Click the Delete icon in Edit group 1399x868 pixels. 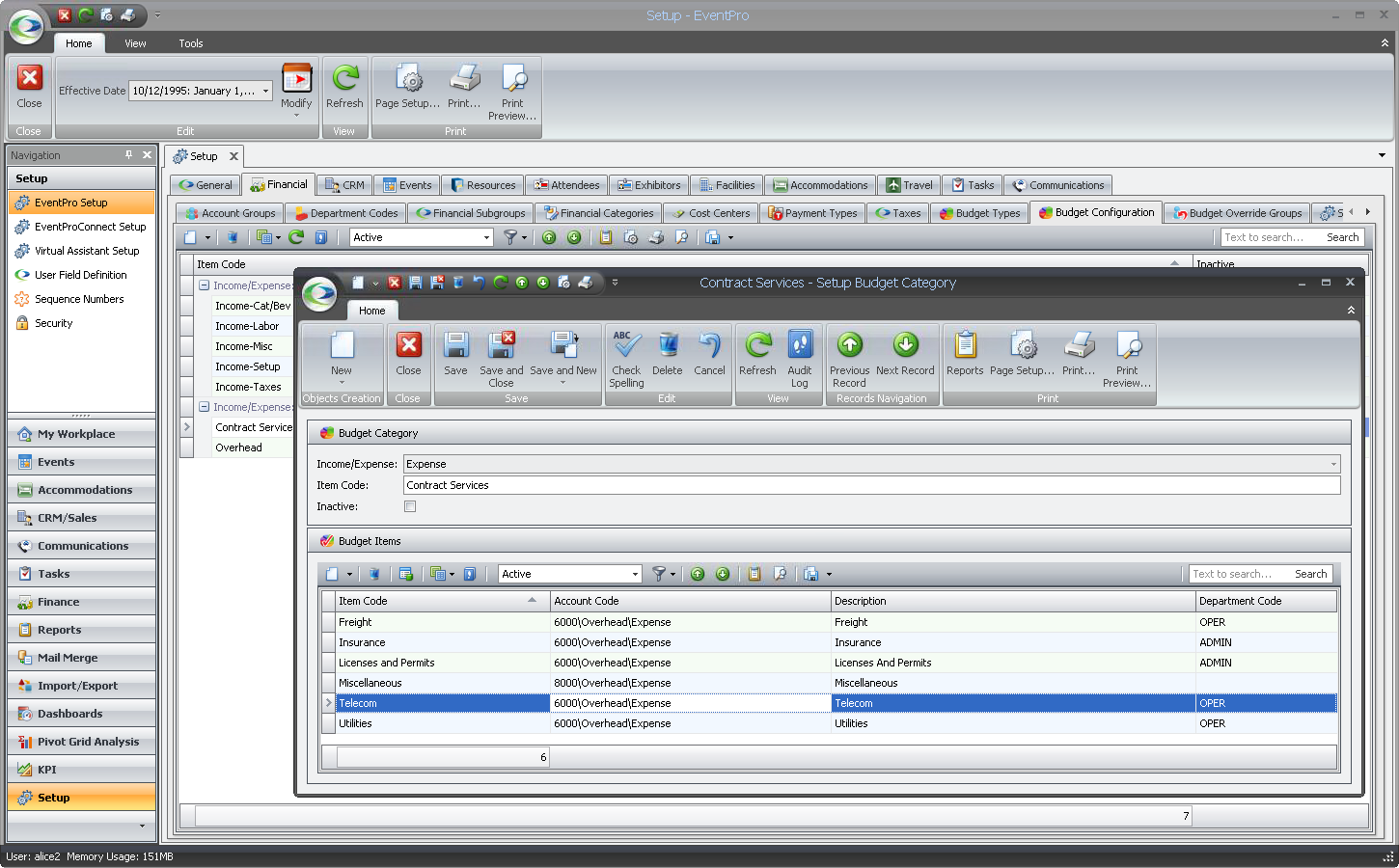[667, 353]
